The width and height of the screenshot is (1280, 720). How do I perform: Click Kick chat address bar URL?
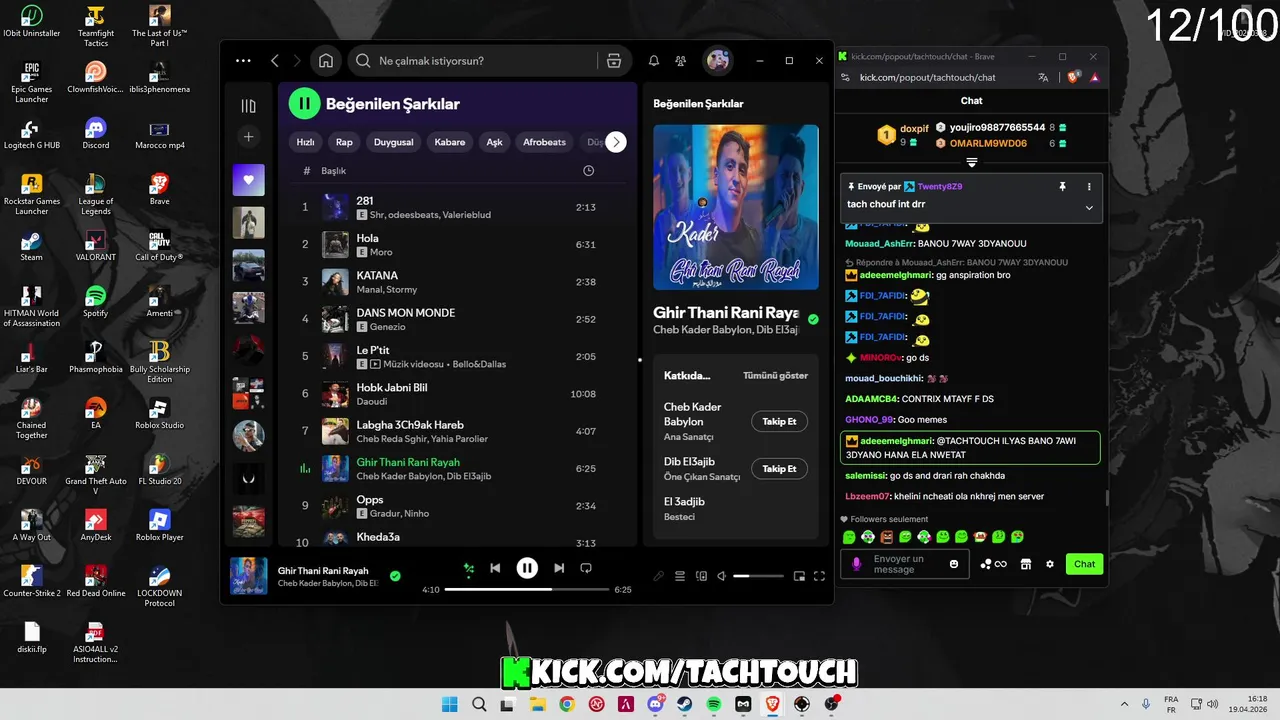pos(927,77)
